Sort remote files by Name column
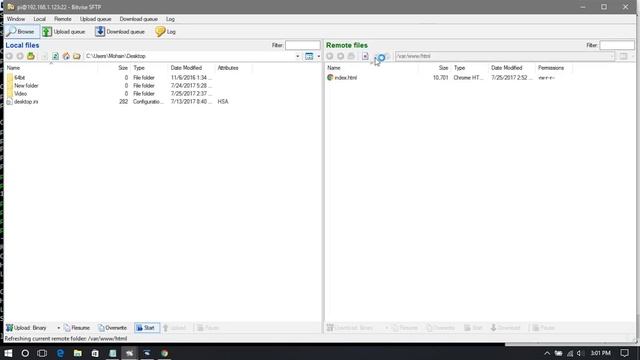 (371, 68)
